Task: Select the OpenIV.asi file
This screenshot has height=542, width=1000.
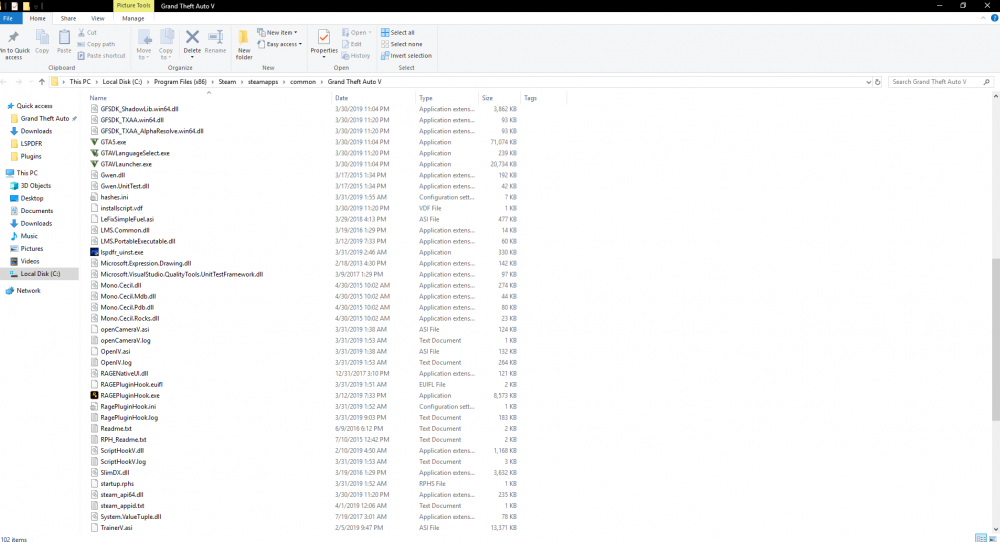Action: (115, 351)
